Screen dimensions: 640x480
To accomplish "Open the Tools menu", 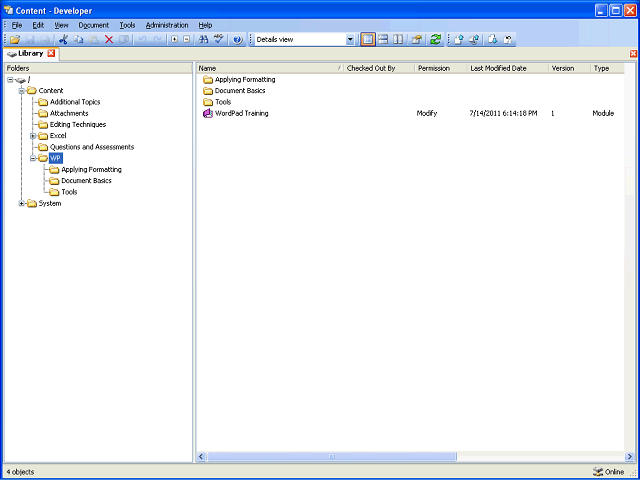I will (127, 25).
